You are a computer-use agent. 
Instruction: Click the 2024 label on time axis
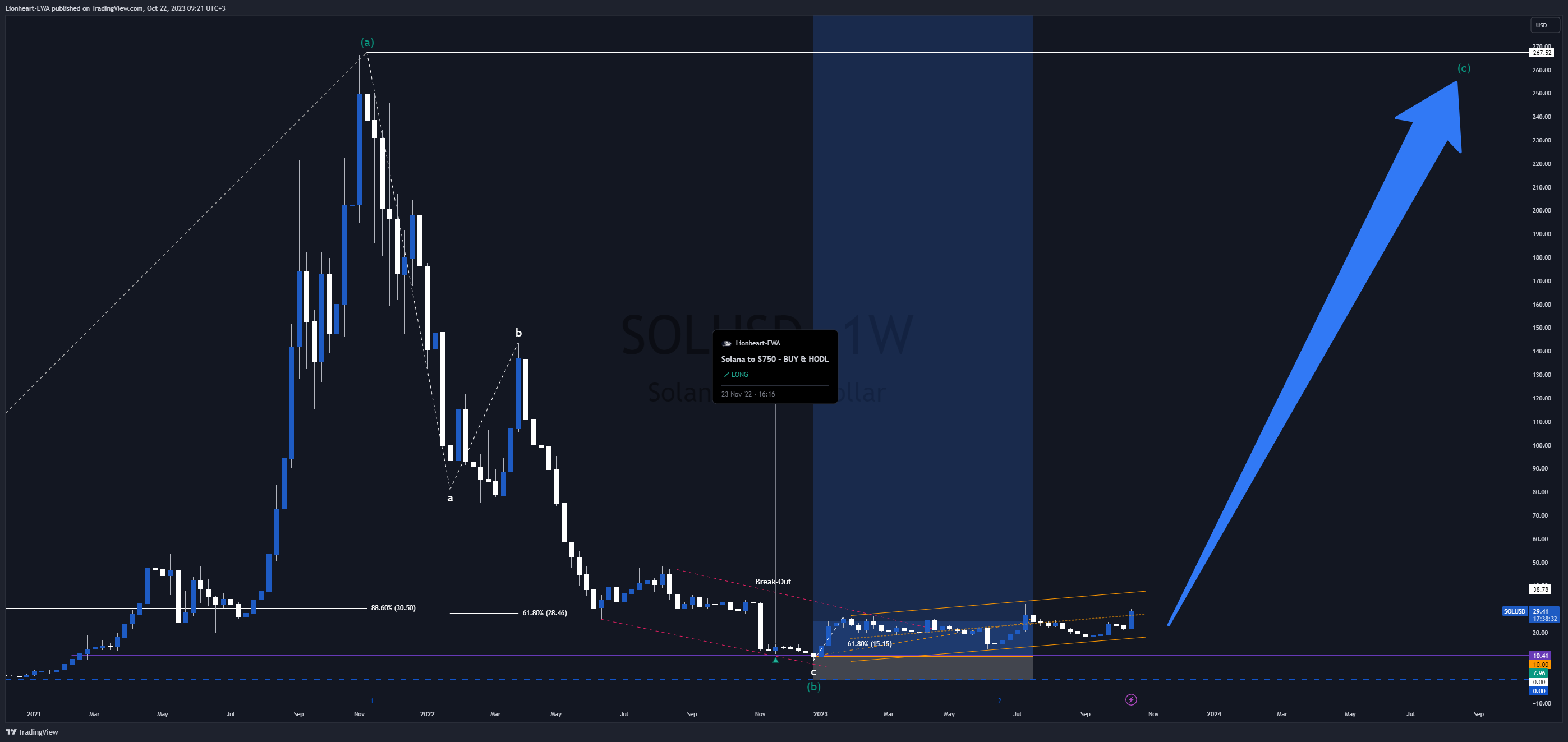click(x=1214, y=714)
